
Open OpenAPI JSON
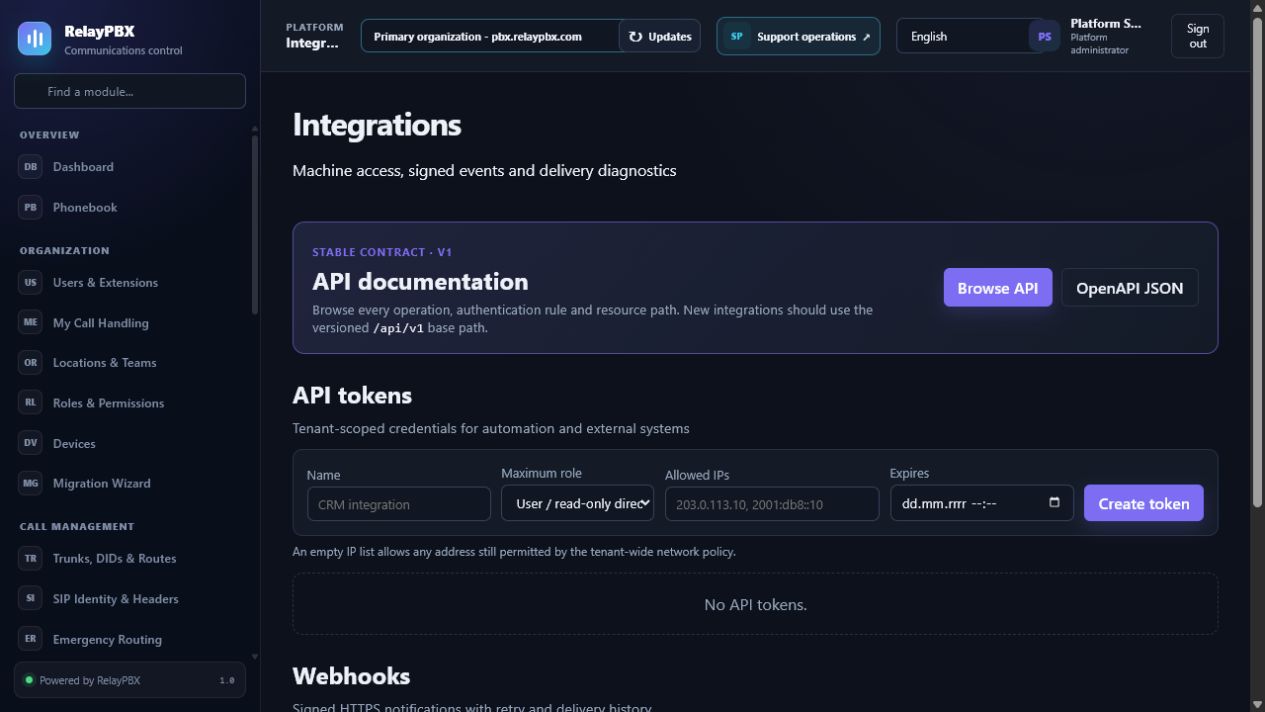click(1129, 288)
